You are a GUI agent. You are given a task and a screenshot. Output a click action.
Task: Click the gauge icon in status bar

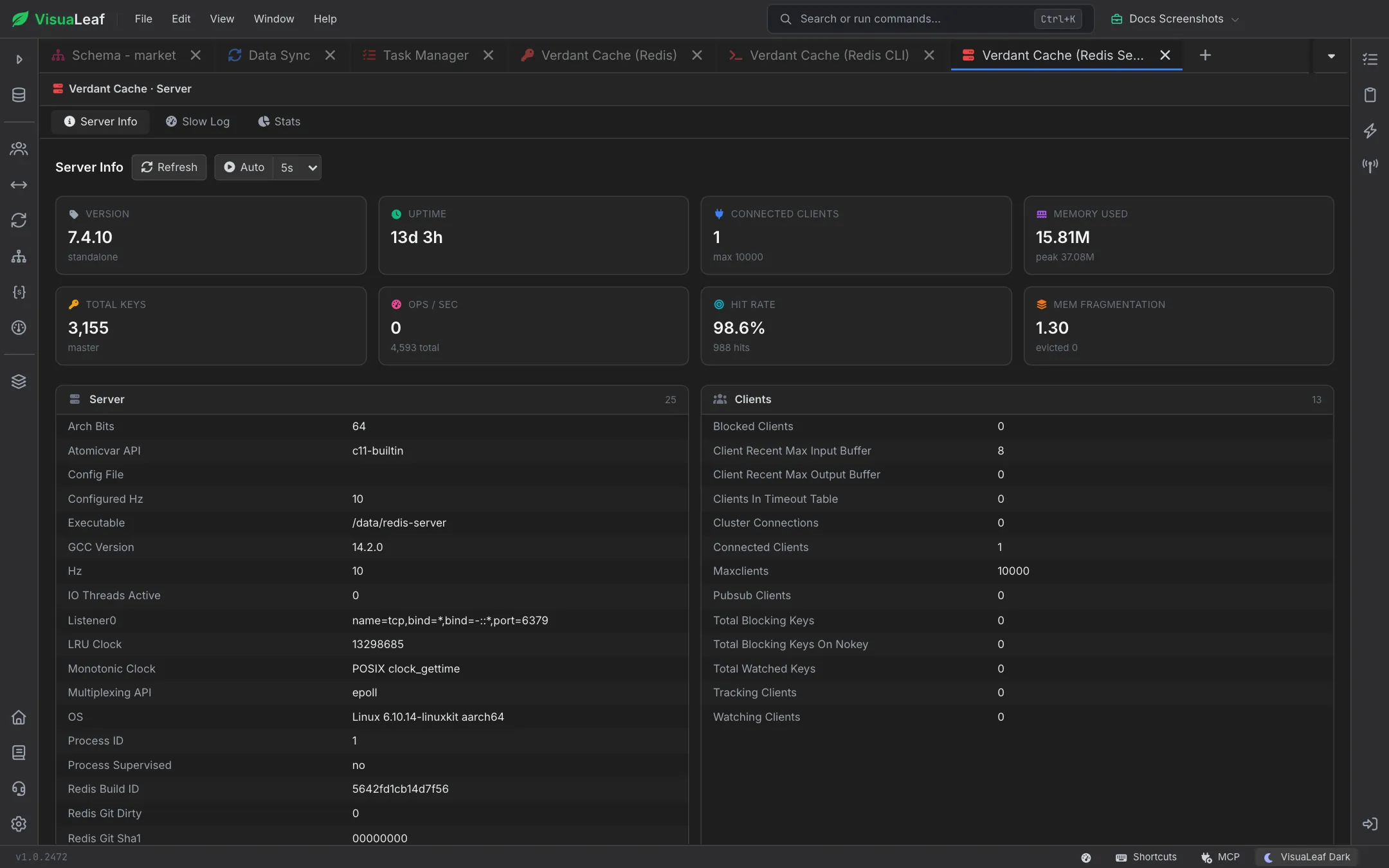(x=1086, y=857)
